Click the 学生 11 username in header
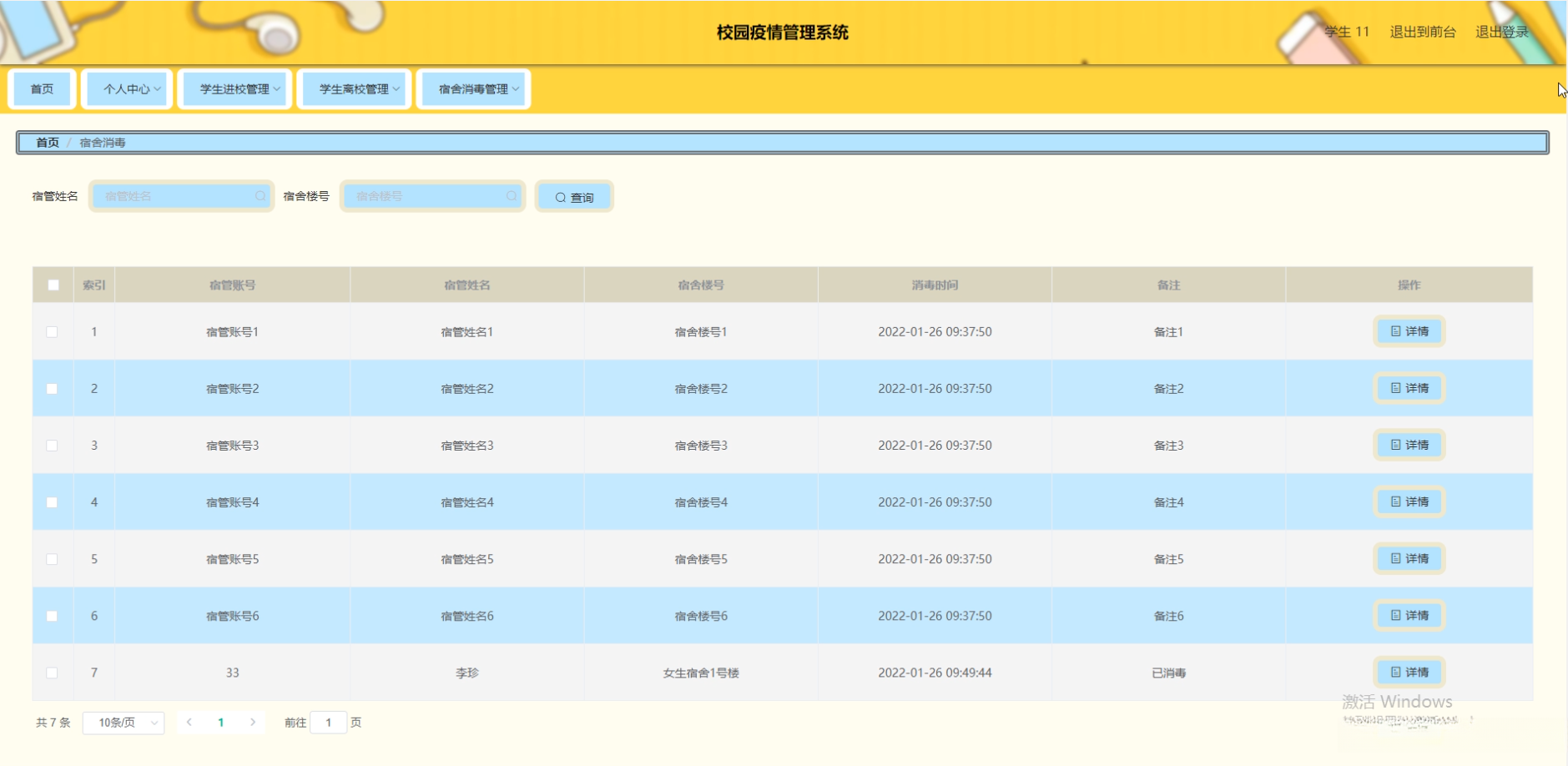The width and height of the screenshot is (1568, 766). click(1347, 32)
